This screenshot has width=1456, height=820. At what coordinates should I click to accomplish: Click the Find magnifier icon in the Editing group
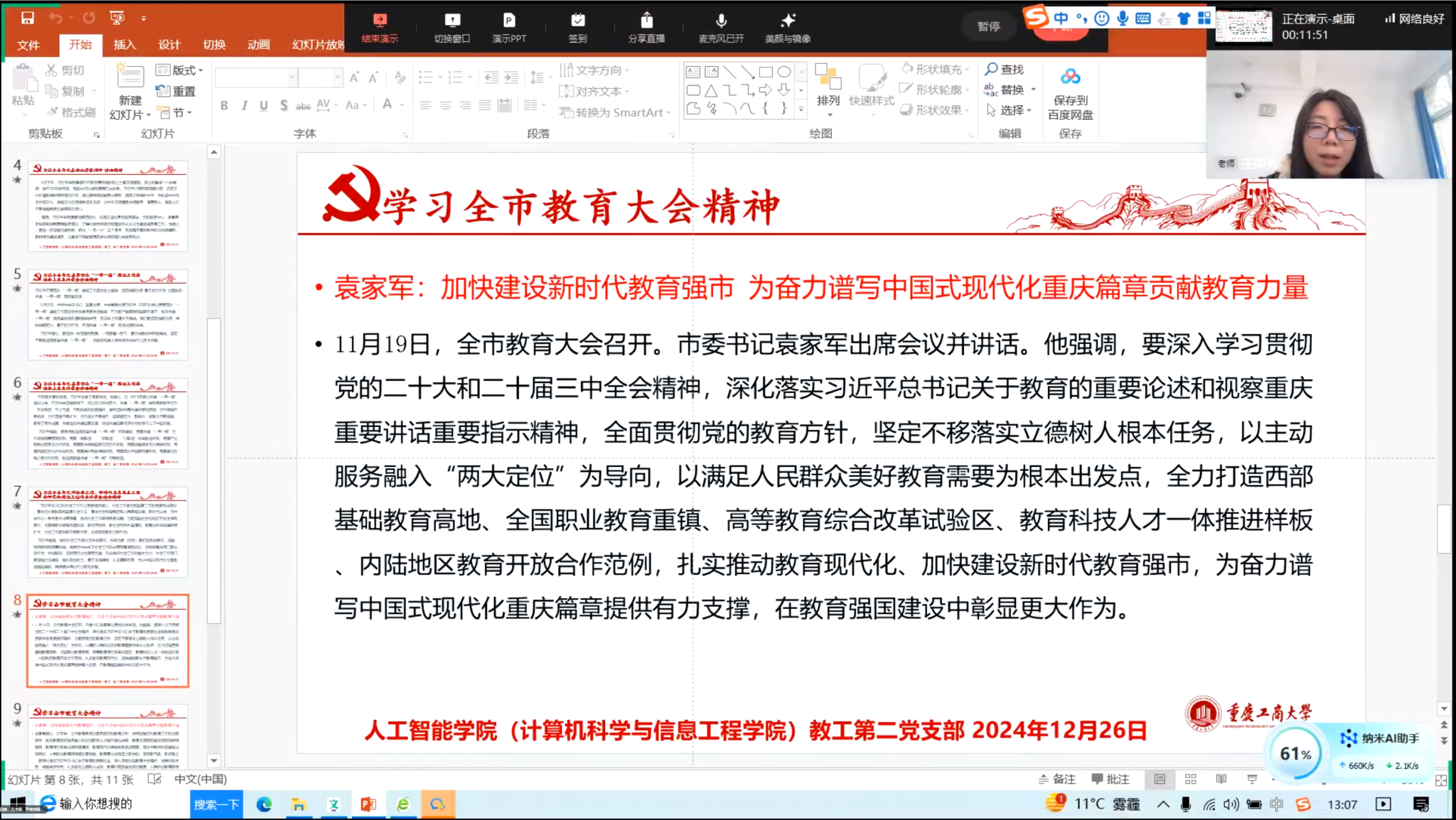point(992,69)
